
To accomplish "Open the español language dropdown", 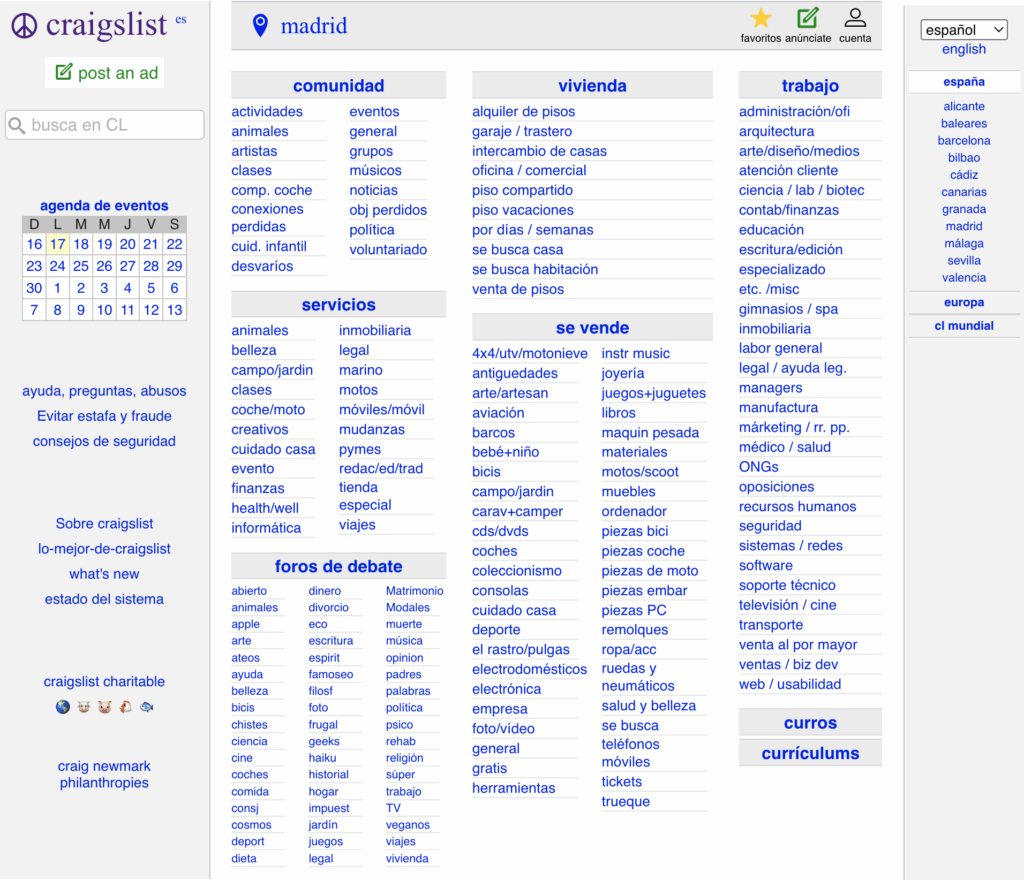I will coord(963,30).
